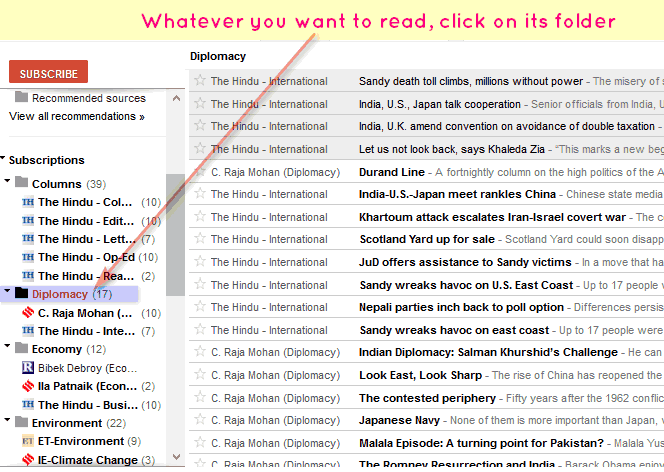Click The Hindu - Busi... feed icon
This screenshot has width=664, height=472.
(28, 405)
